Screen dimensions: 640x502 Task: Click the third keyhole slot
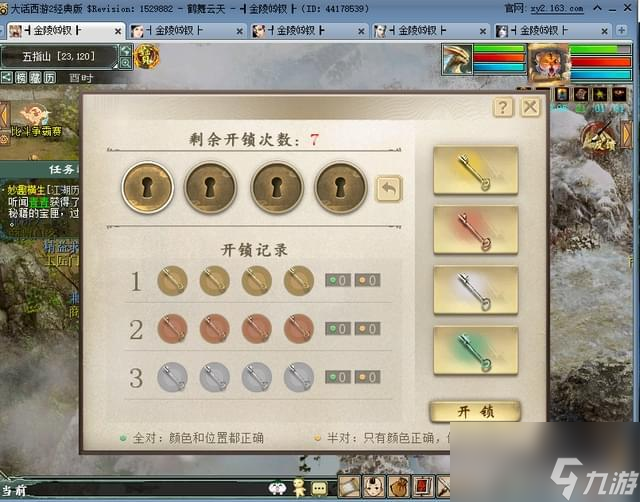(277, 187)
